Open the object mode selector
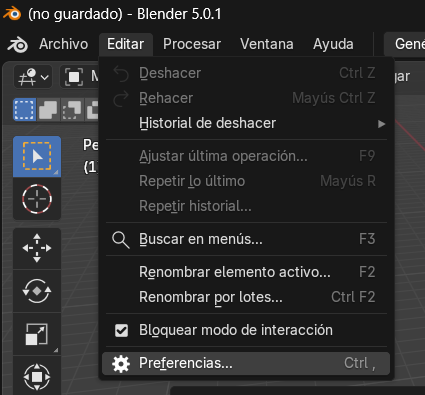The width and height of the screenshot is (425, 395). click(x=80, y=77)
